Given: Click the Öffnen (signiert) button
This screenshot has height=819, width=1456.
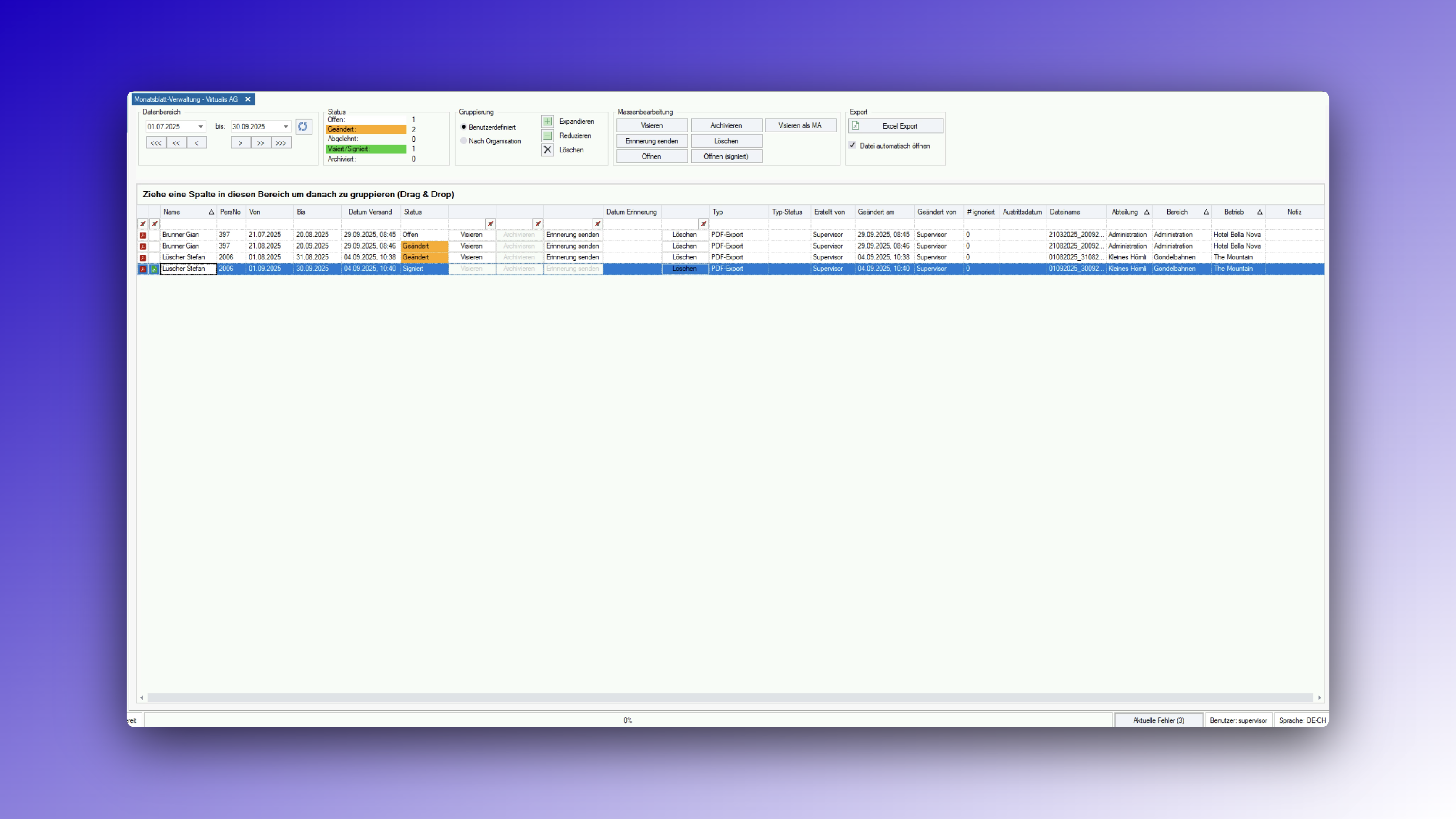Looking at the screenshot, I should click(726, 156).
